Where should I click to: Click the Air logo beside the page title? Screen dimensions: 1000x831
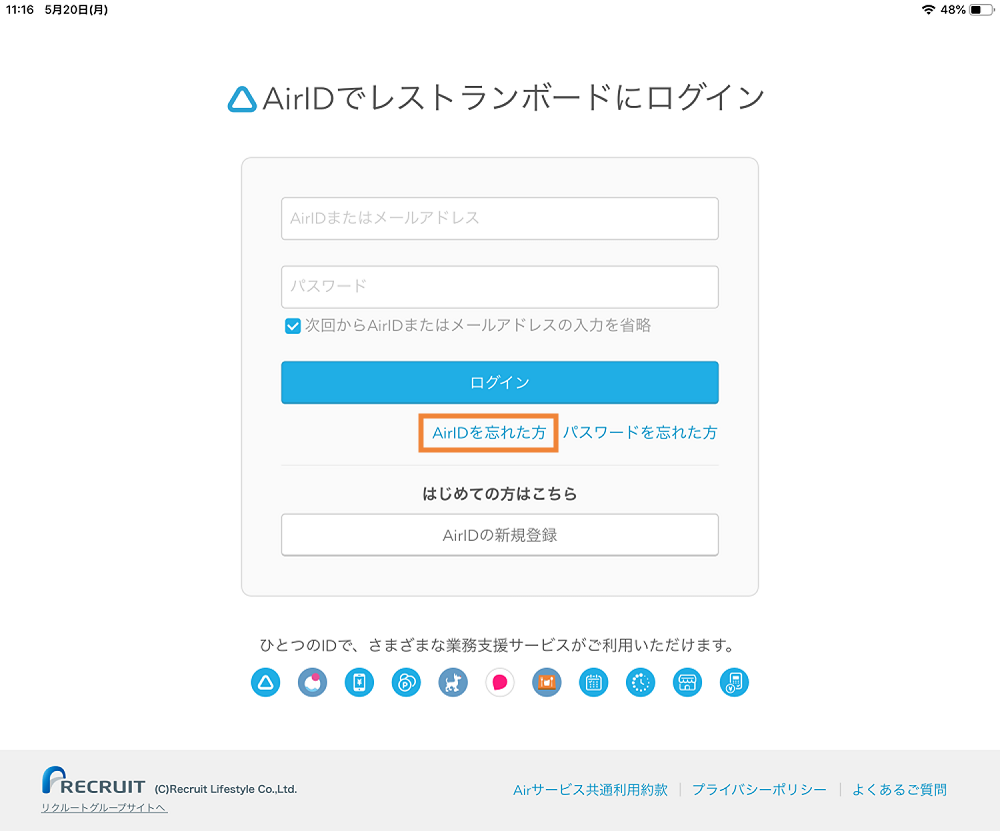[242, 99]
